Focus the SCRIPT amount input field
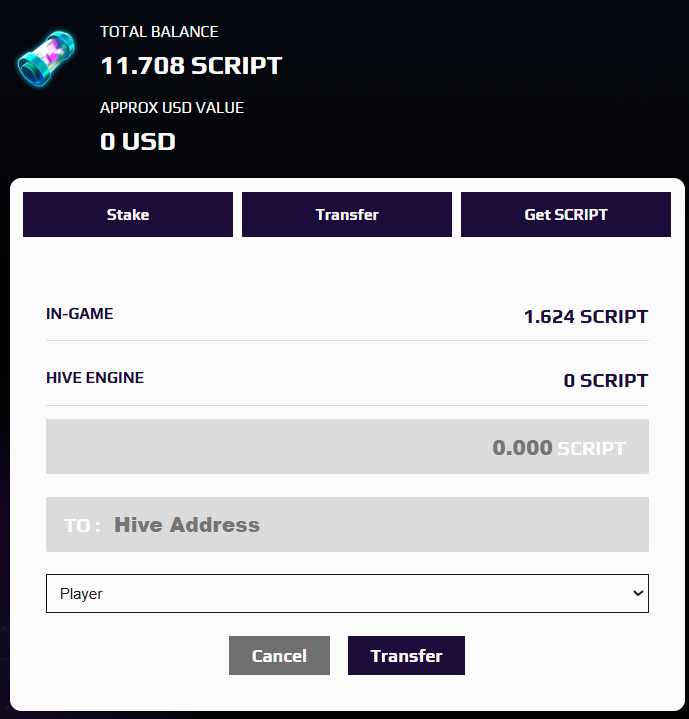 coord(347,447)
